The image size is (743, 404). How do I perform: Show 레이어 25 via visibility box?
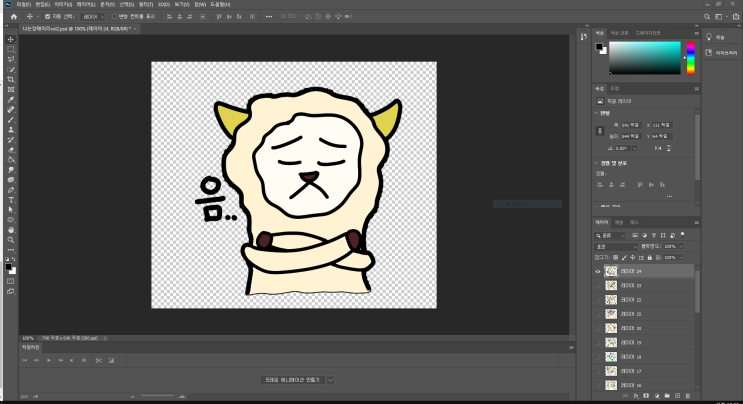(598, 314)
